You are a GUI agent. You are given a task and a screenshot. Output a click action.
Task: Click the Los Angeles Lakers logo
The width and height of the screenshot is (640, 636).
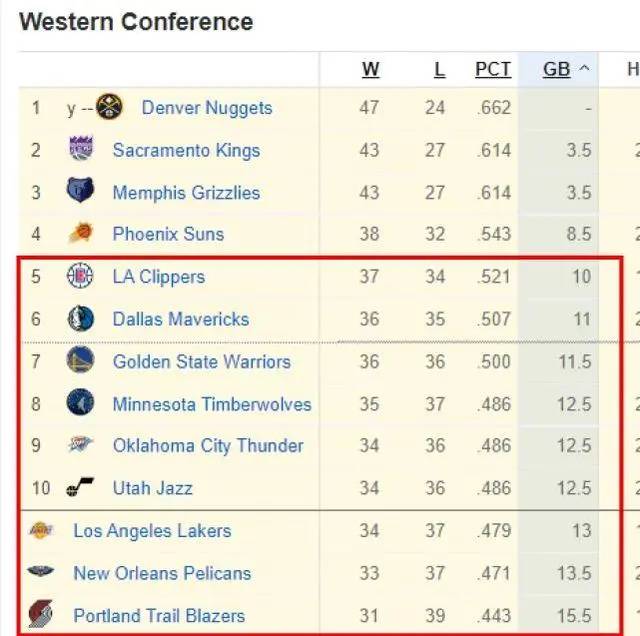pyautogui.click(x=41, y=531)
